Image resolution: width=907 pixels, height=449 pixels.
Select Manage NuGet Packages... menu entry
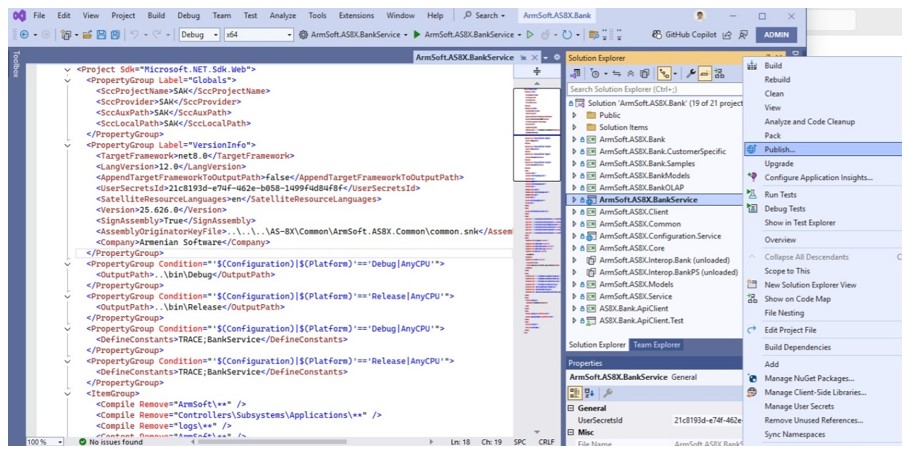[x=810, y=378]
